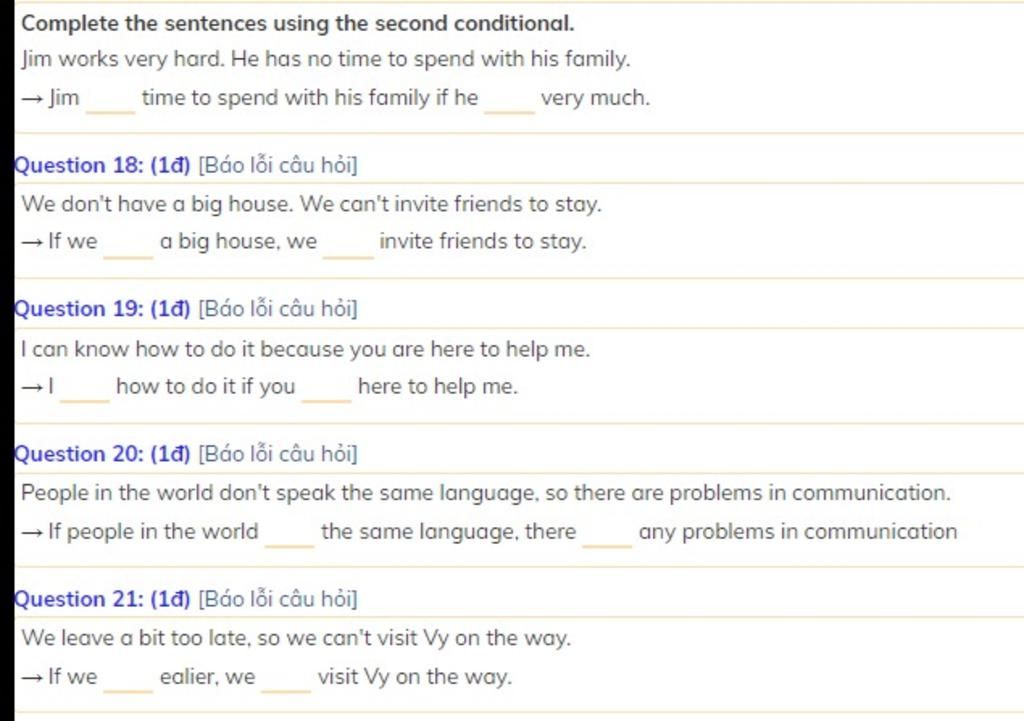Open Question 21 heading link
The width and height of the screenshot is (1024, 721).
coord(102,599)
